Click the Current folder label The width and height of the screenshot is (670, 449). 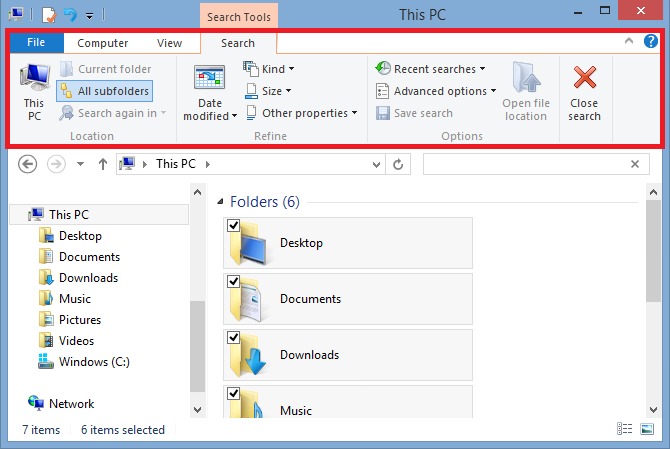coord(115,69)
